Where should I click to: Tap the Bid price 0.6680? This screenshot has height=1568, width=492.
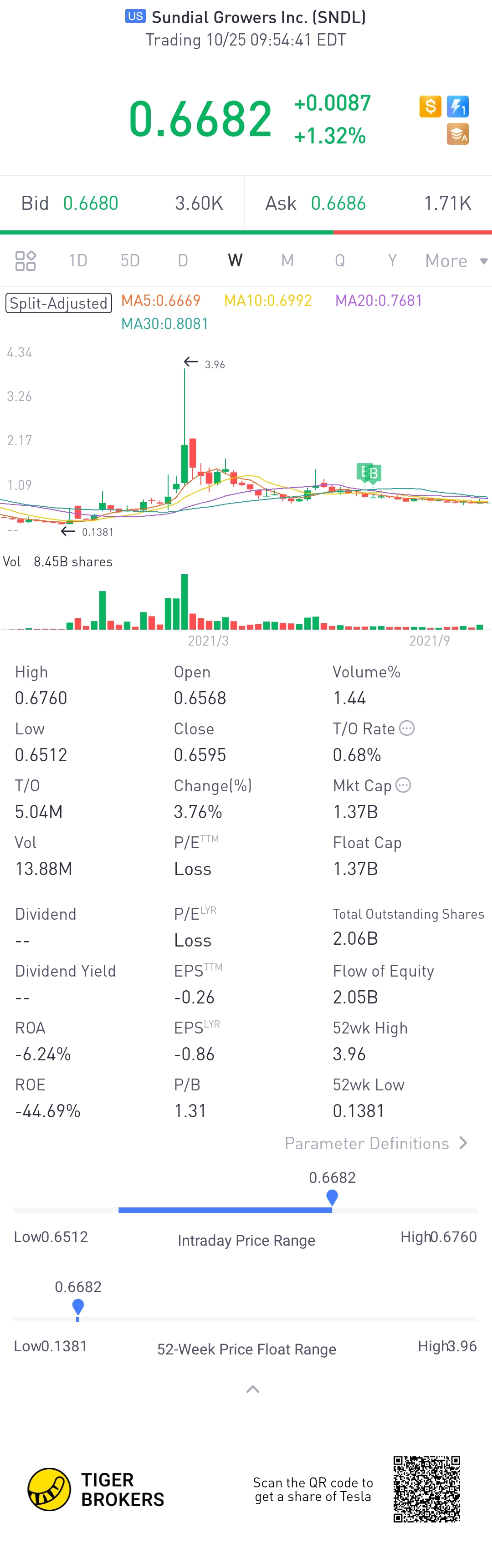[91, 204]
